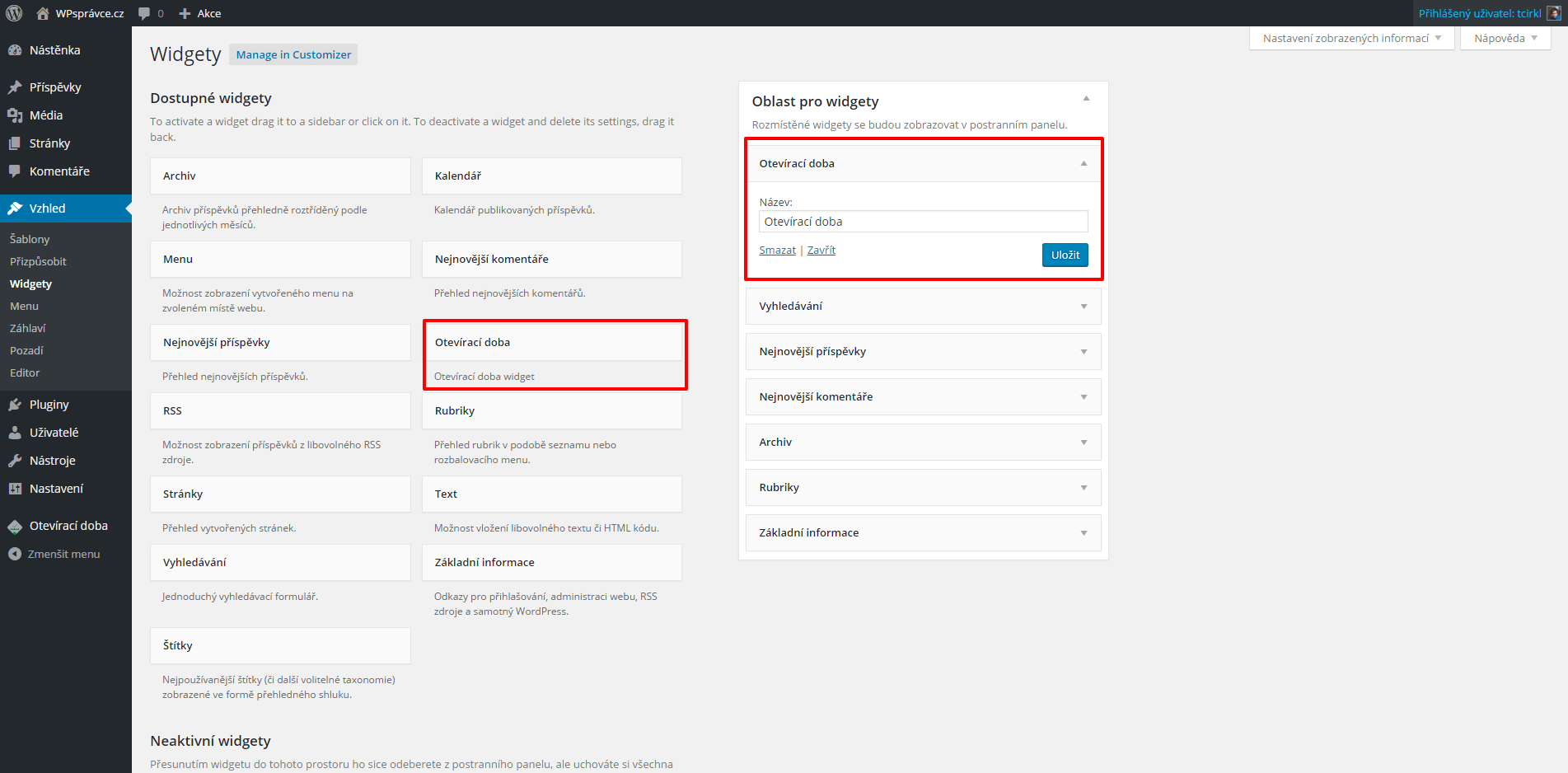Click the Oblast pro widgety heading

pyautogui.click(x=815, y=101)
